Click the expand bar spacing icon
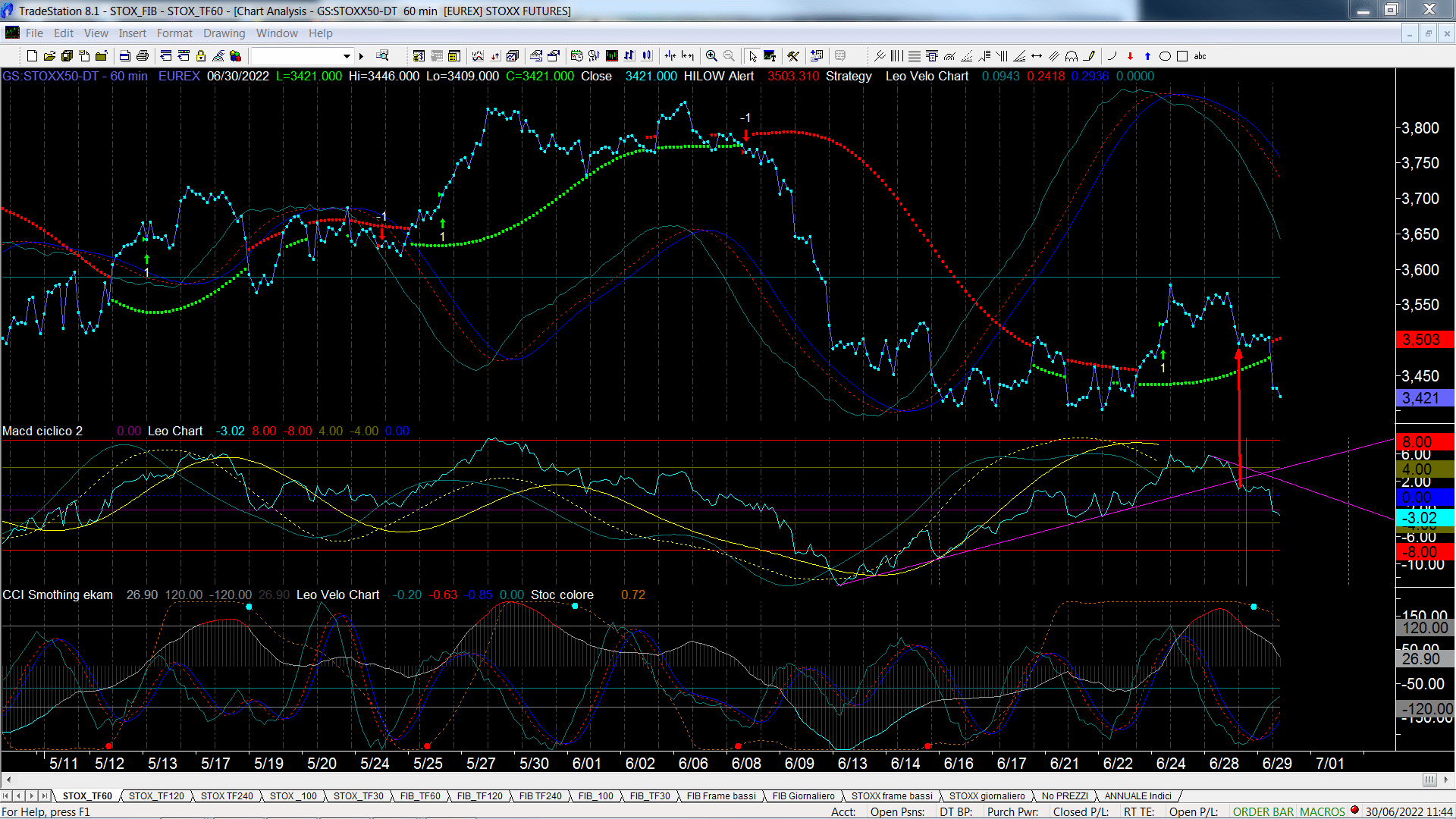 (x=688, y=56)
